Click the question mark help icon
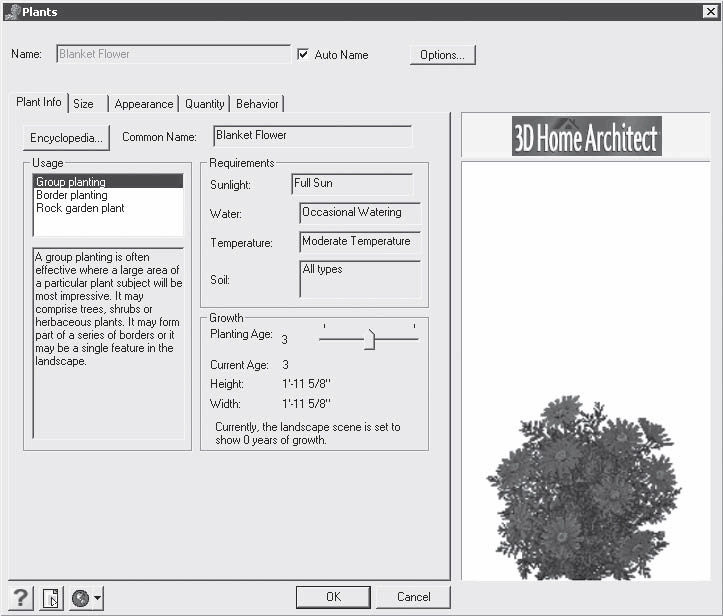This screenshot has width=723, height=616. (x=20, y=598)
